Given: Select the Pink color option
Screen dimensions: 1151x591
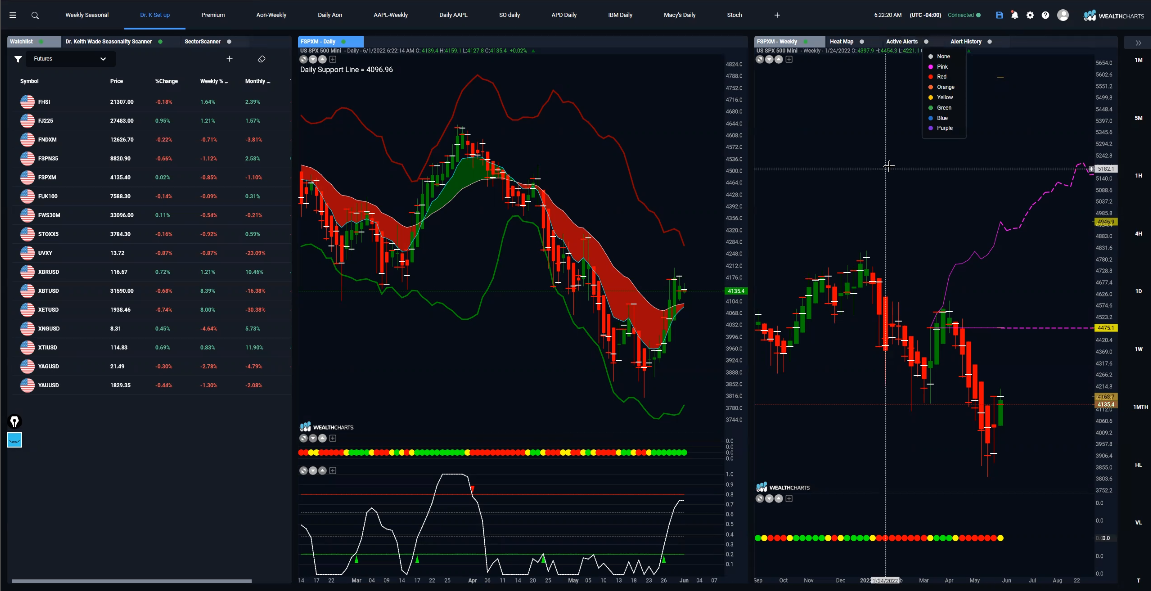Looking at the screenshot, I should [944, 67].
